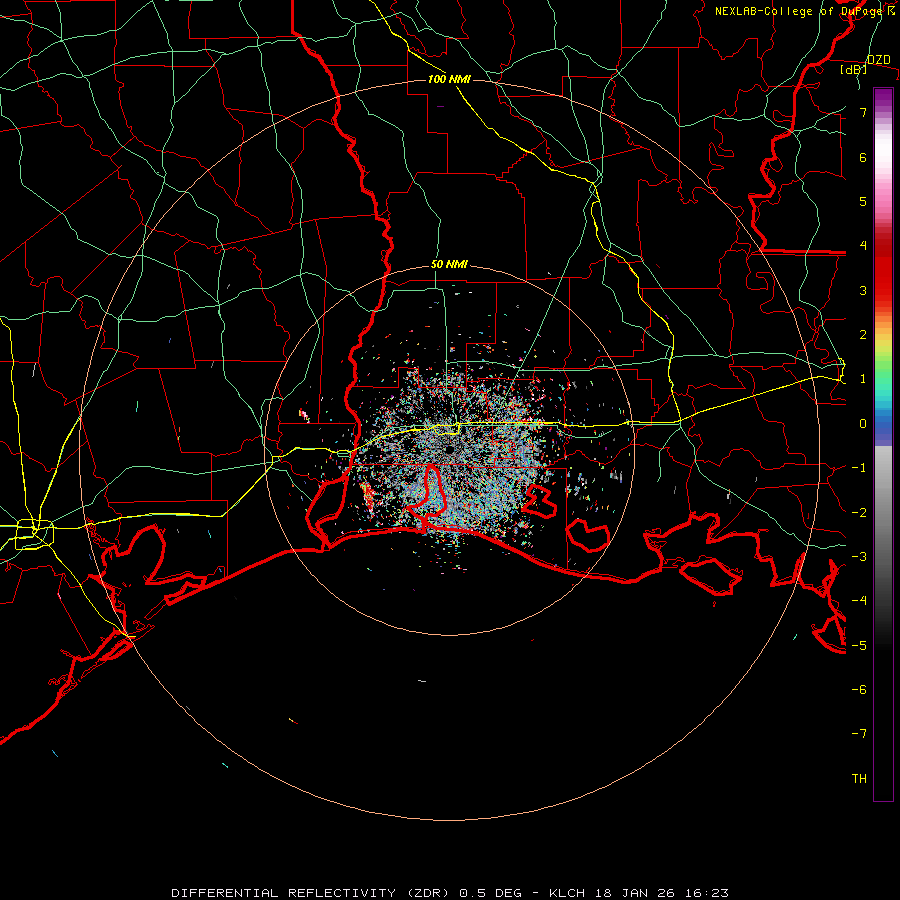Click the radar site center black dot
This screenshot has height=900, width=900.
coord(449,449)
